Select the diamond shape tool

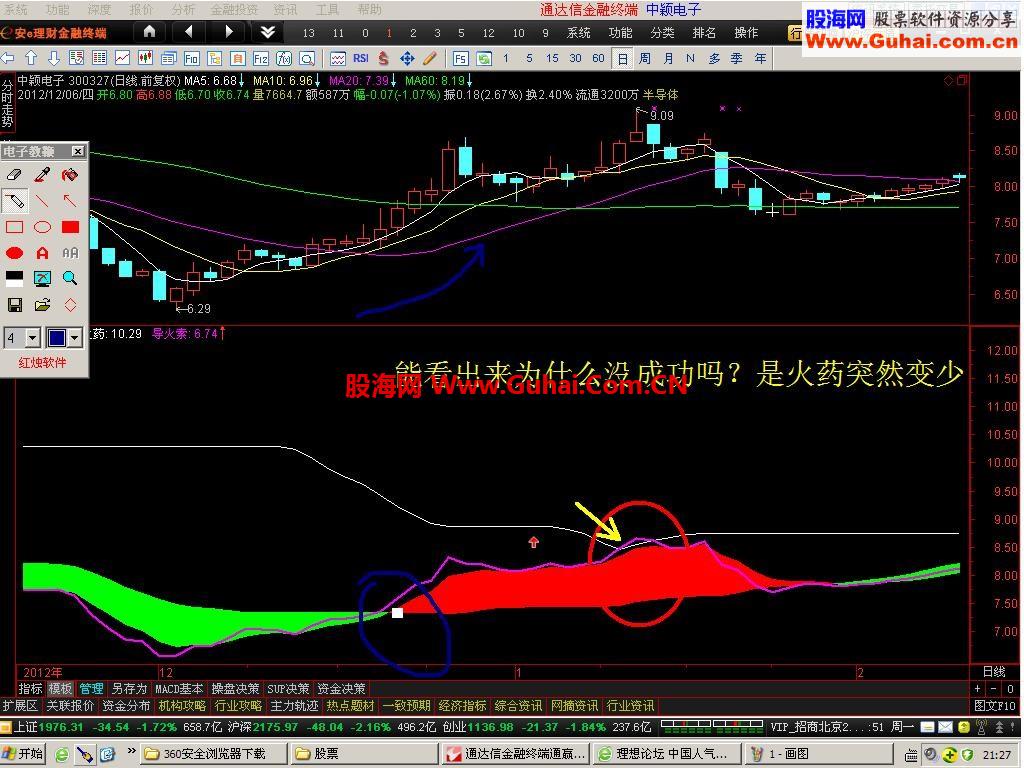[70, 305]
